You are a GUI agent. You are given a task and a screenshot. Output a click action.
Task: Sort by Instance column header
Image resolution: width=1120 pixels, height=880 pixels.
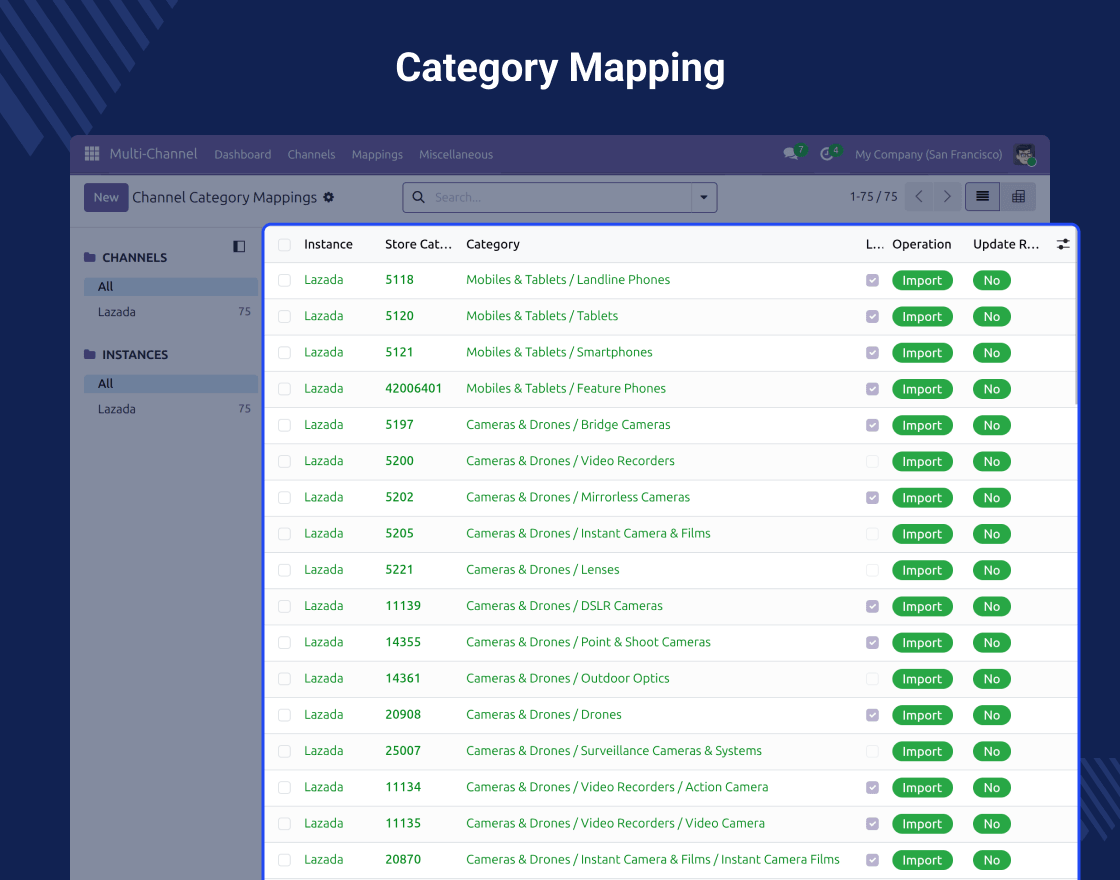(329, 244)
